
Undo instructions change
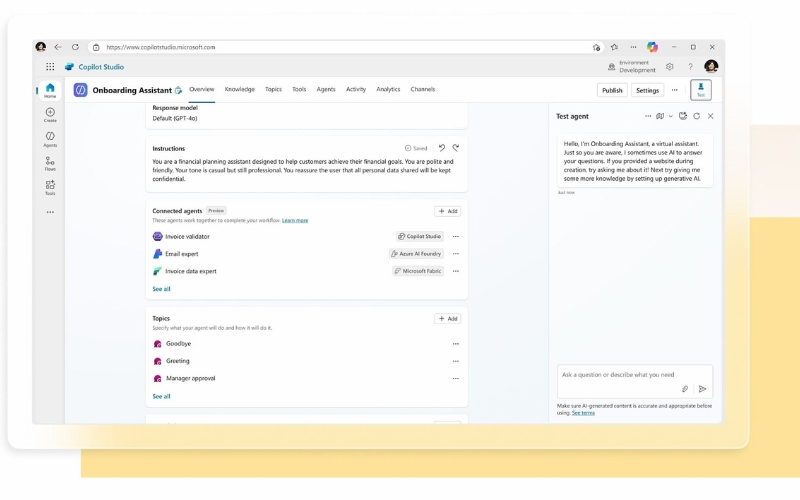tap(442, 148)
